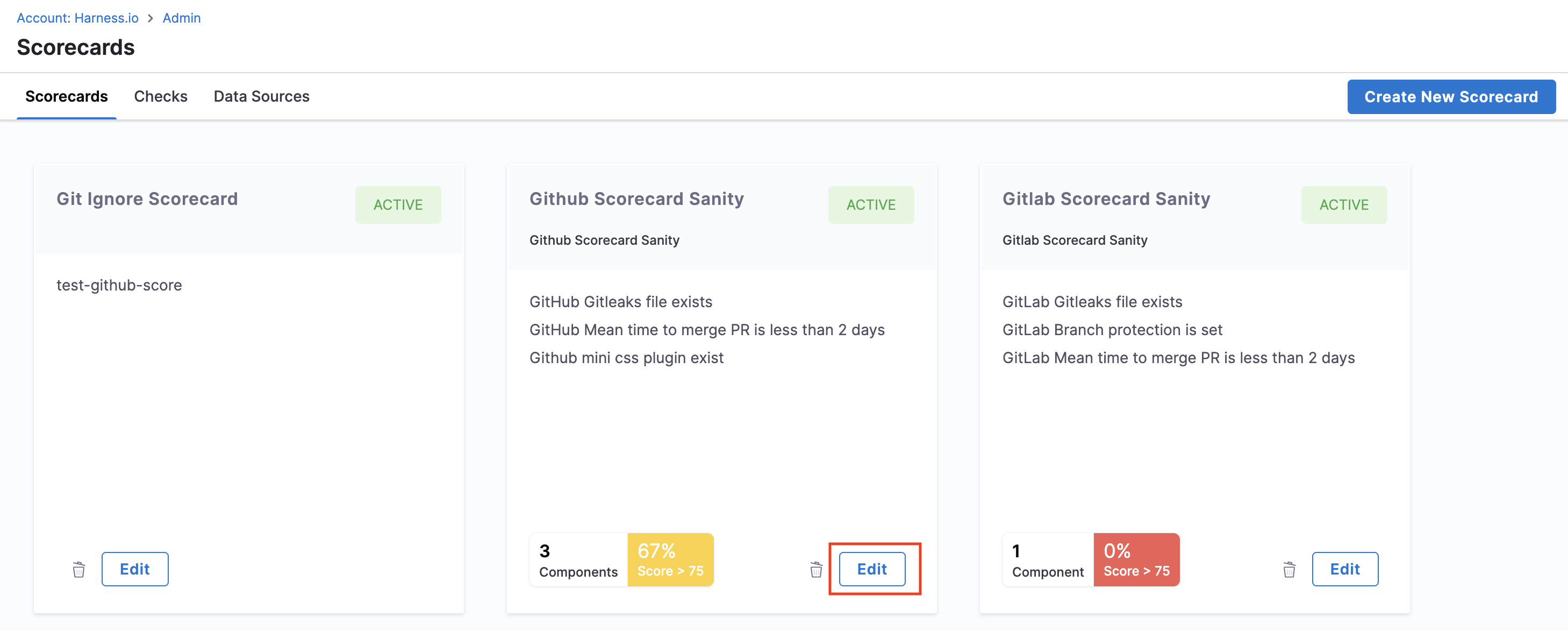Click the yellow 67% score badge
This screenshot has width=1568, height=631.
670,560
